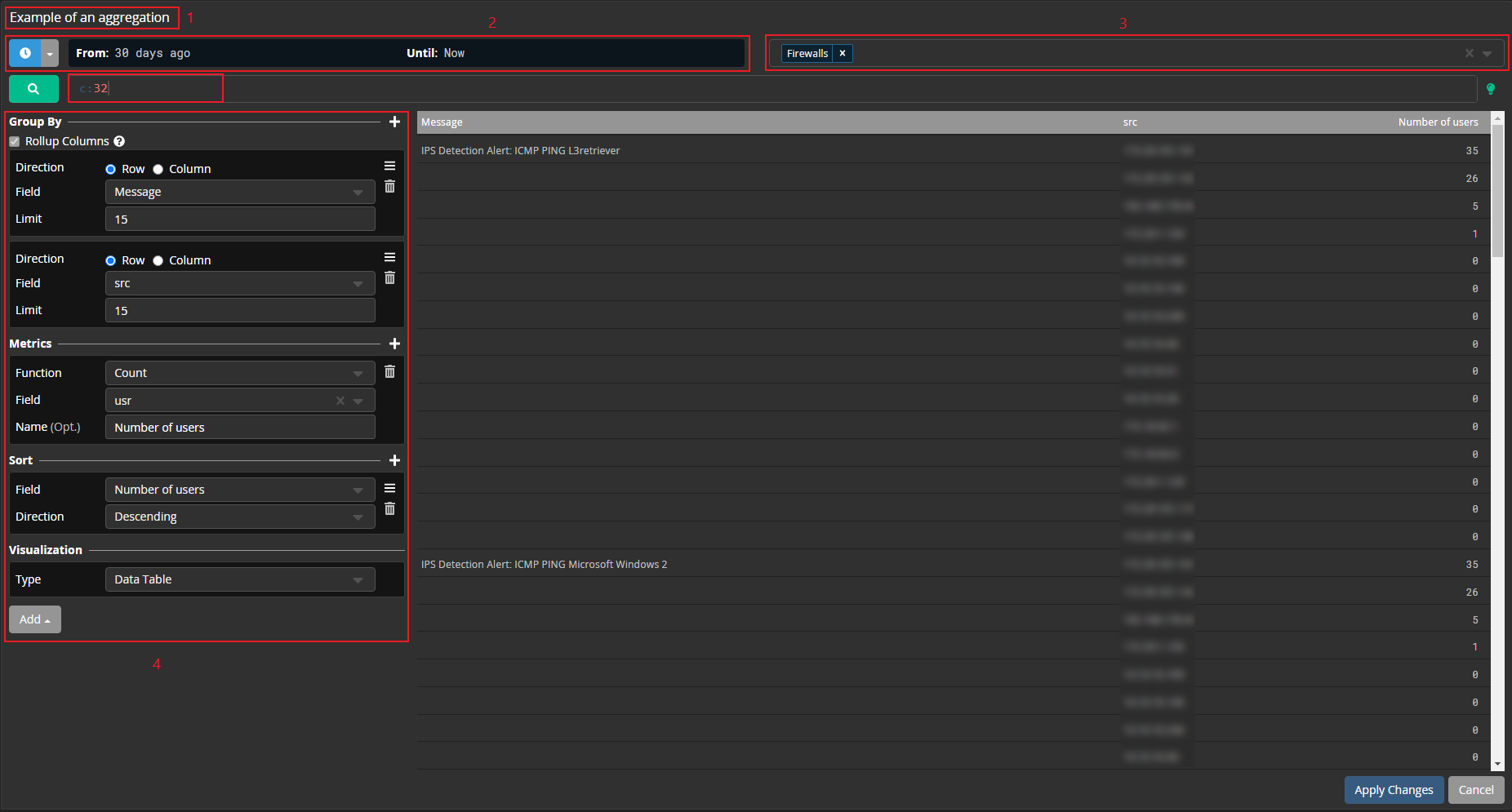The height and width of the screenshot is (812, 1512).
Task: Select Column direction for the Message grouping
Action: tap(158, 169)
